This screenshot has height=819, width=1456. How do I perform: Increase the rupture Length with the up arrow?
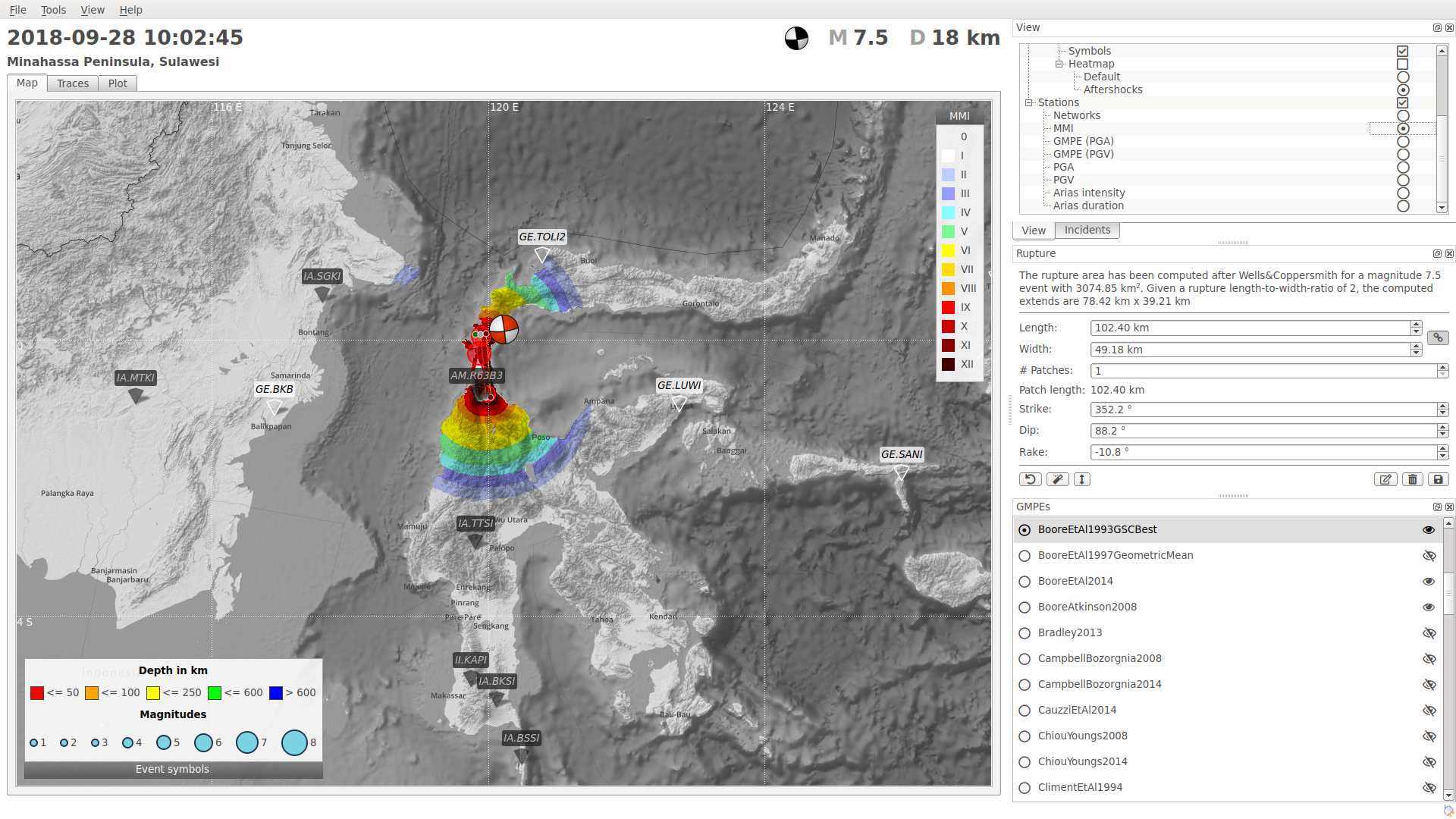1416,325
